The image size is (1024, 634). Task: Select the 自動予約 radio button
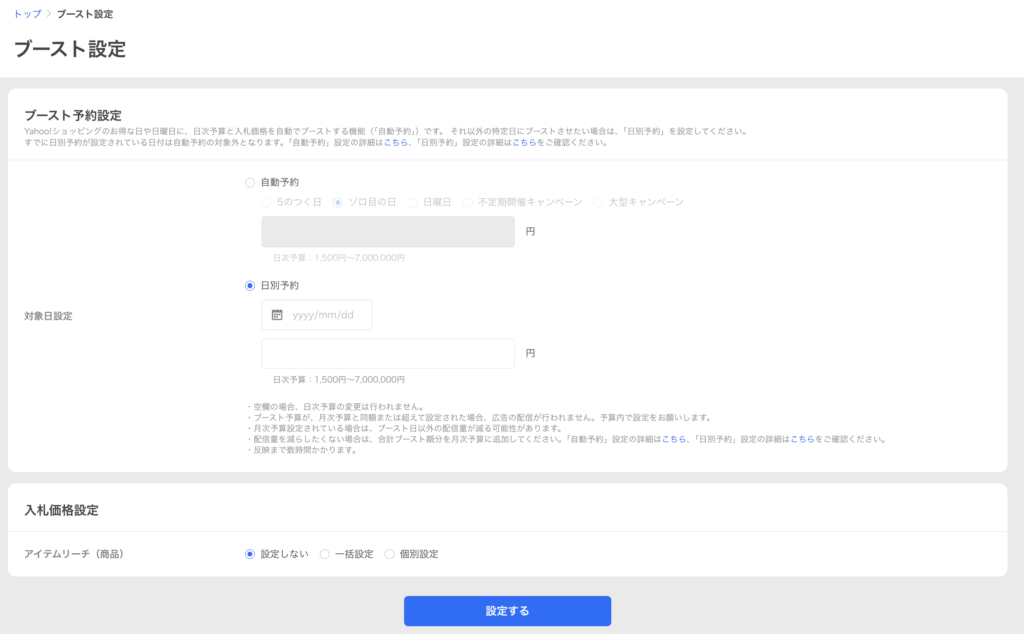click(x=250, y=183)
